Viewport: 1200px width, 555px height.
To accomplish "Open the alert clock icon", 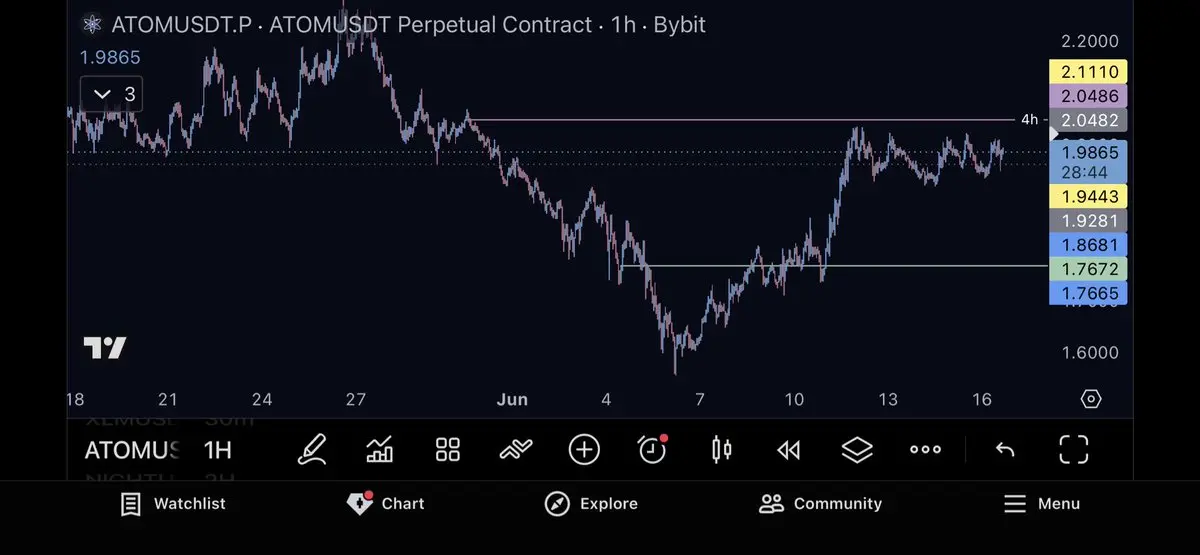I will tap(652, 450).
